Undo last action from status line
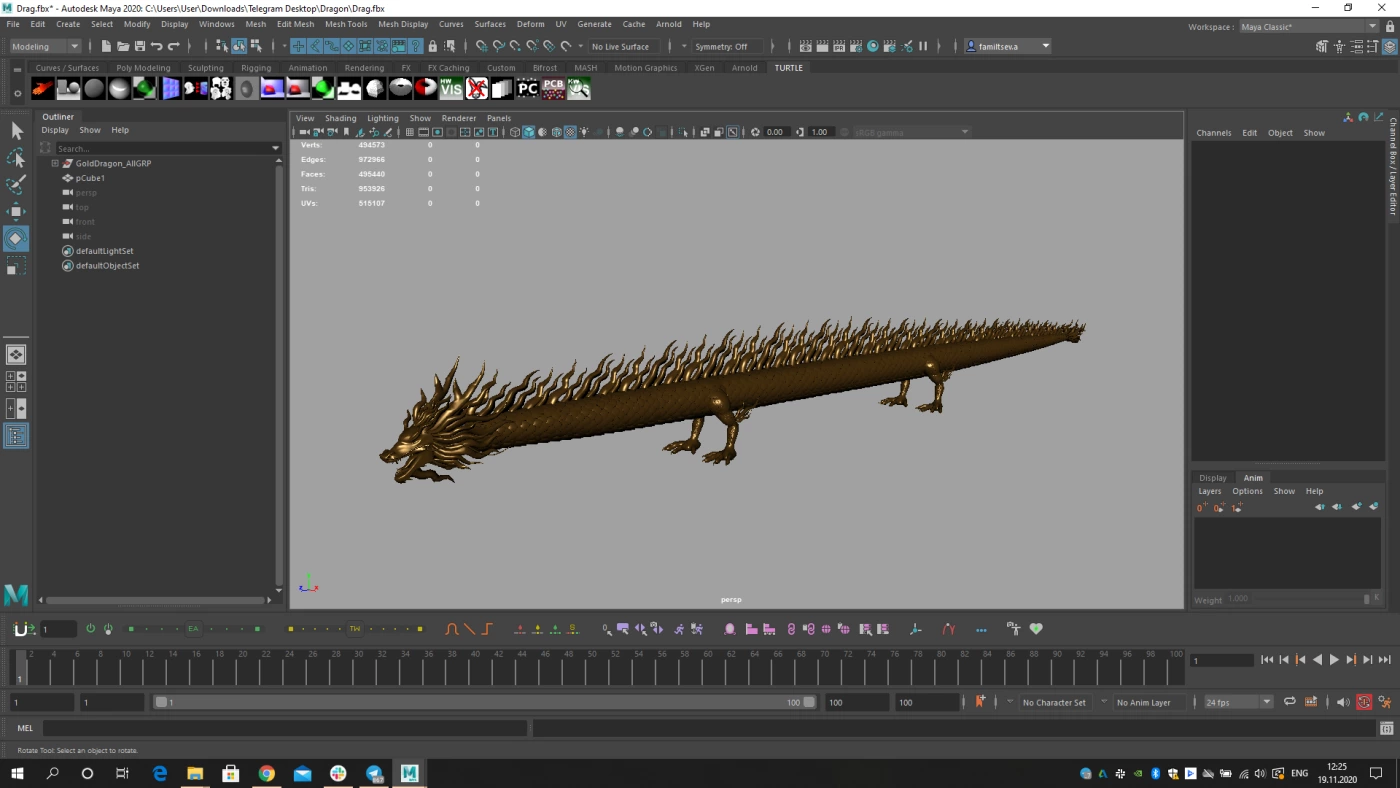 (157, 46)
